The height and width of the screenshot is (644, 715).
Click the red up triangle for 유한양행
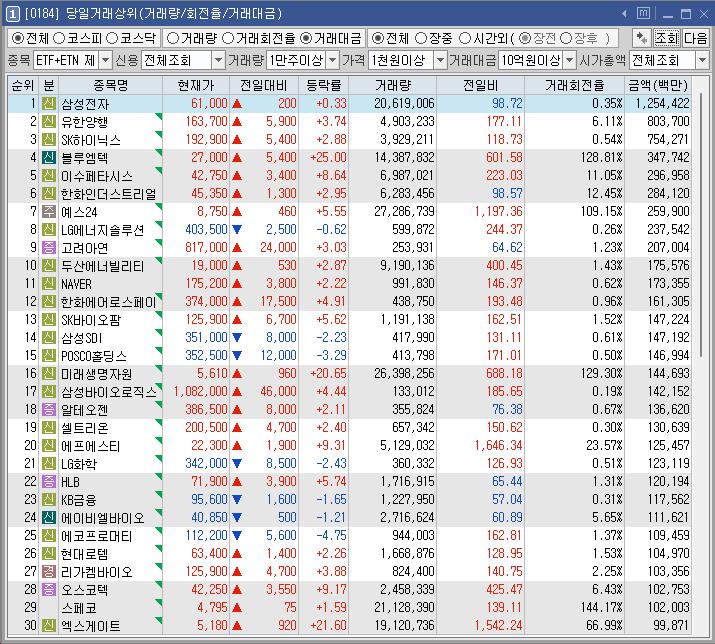coord(237,121)
